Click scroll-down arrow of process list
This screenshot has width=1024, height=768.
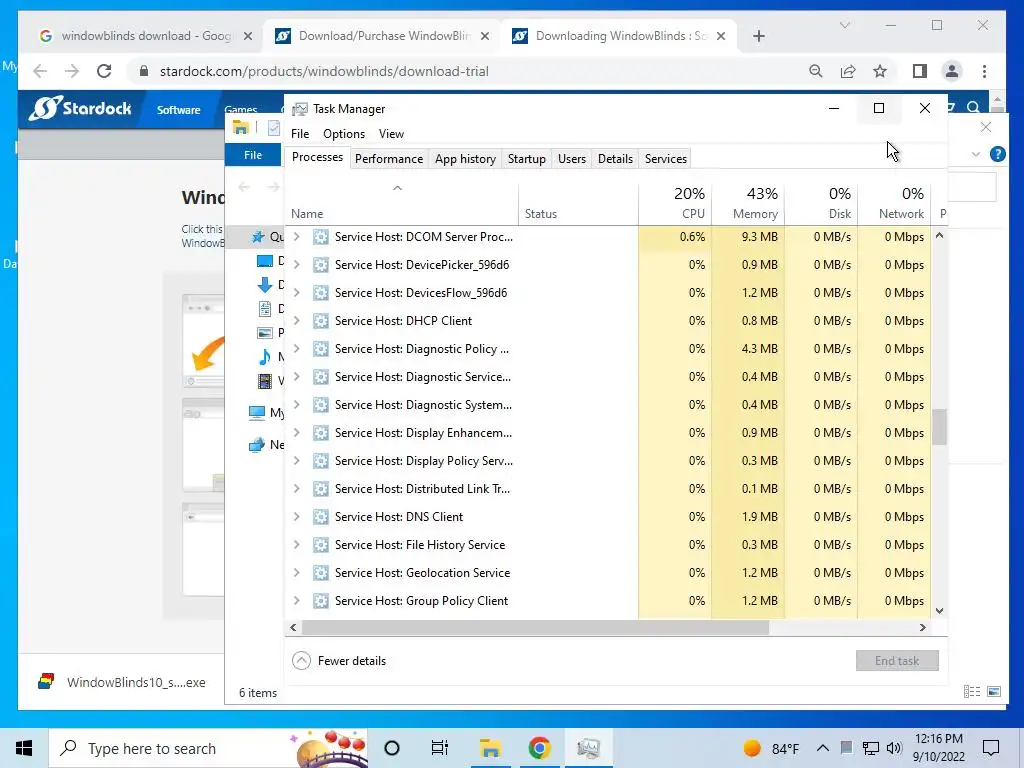(x=939, y=611)
